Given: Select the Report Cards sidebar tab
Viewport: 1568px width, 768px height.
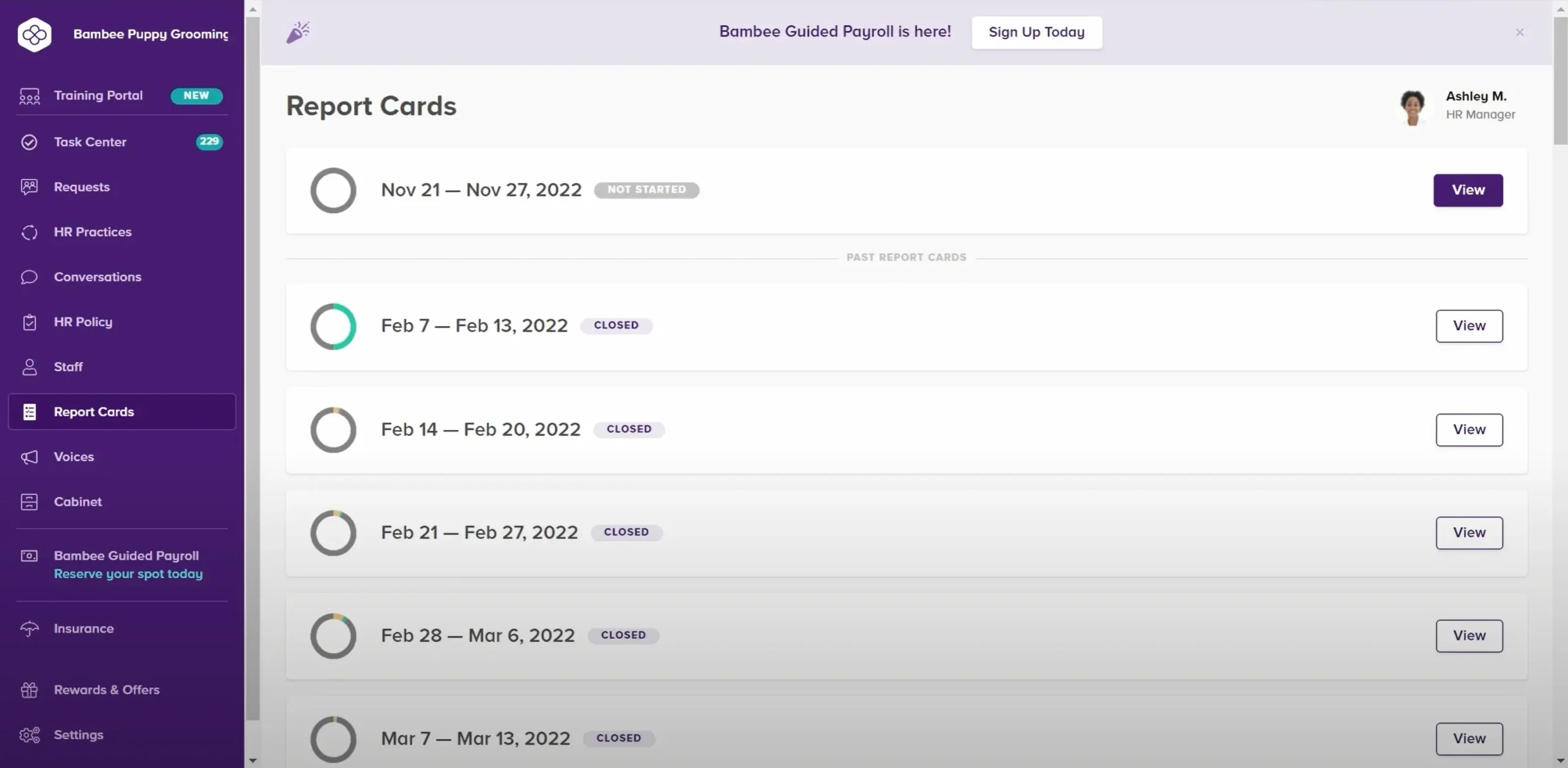Looking at the screenshot, I should point(93,411).
